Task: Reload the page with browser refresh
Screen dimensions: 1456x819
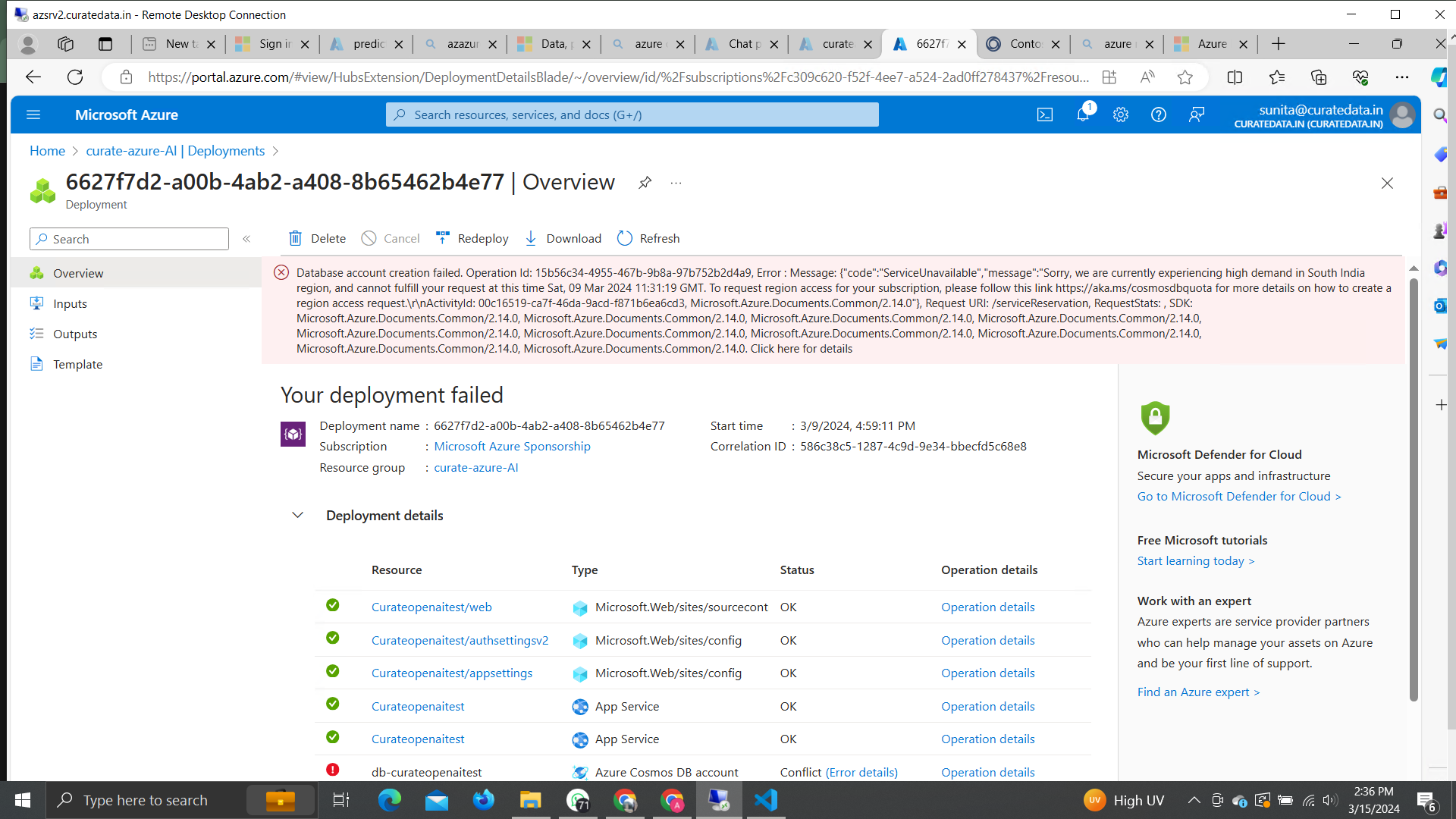Action: [x=75, y=77]
